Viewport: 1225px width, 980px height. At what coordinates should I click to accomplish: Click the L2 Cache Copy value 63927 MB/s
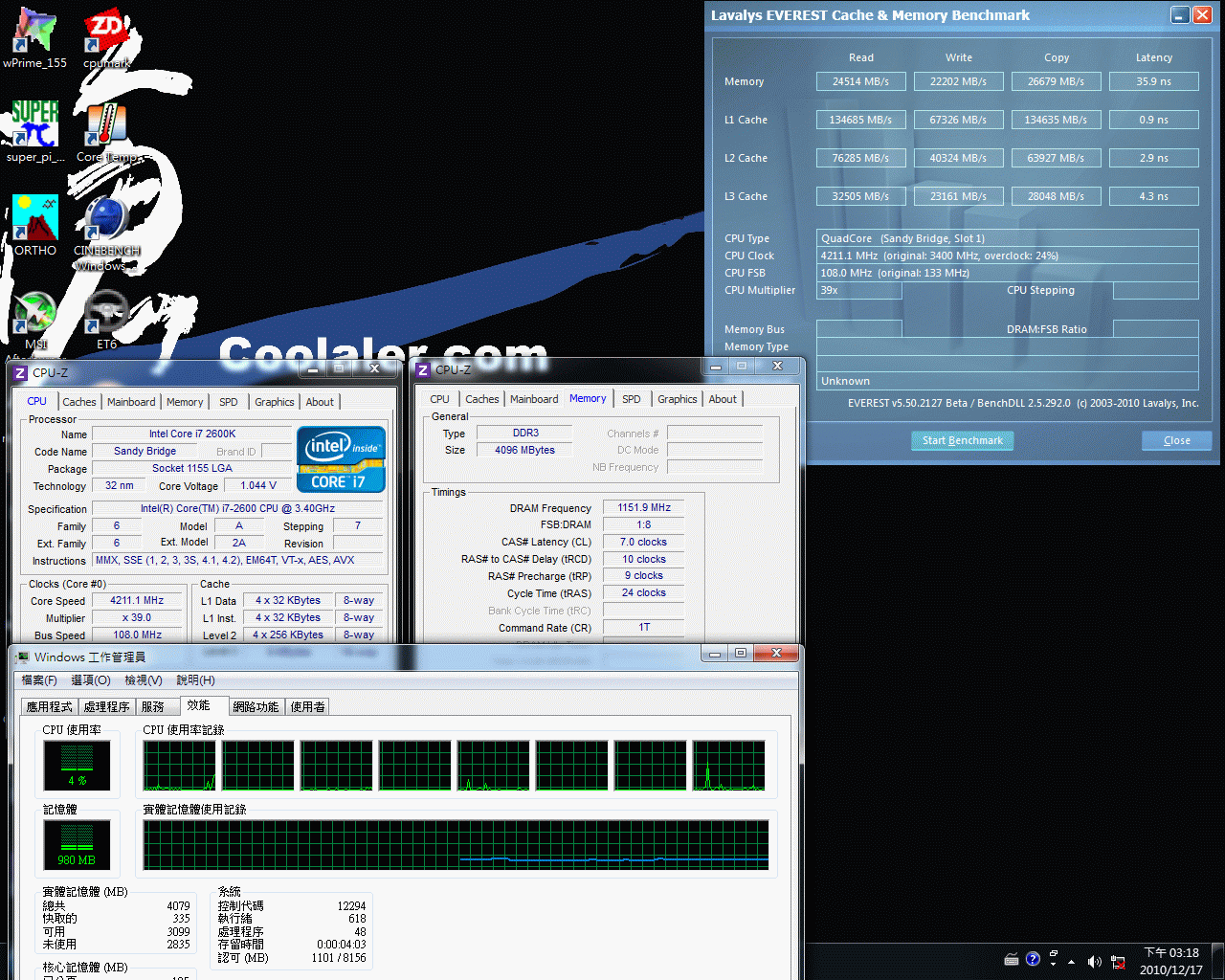[x=1057, y=158]
